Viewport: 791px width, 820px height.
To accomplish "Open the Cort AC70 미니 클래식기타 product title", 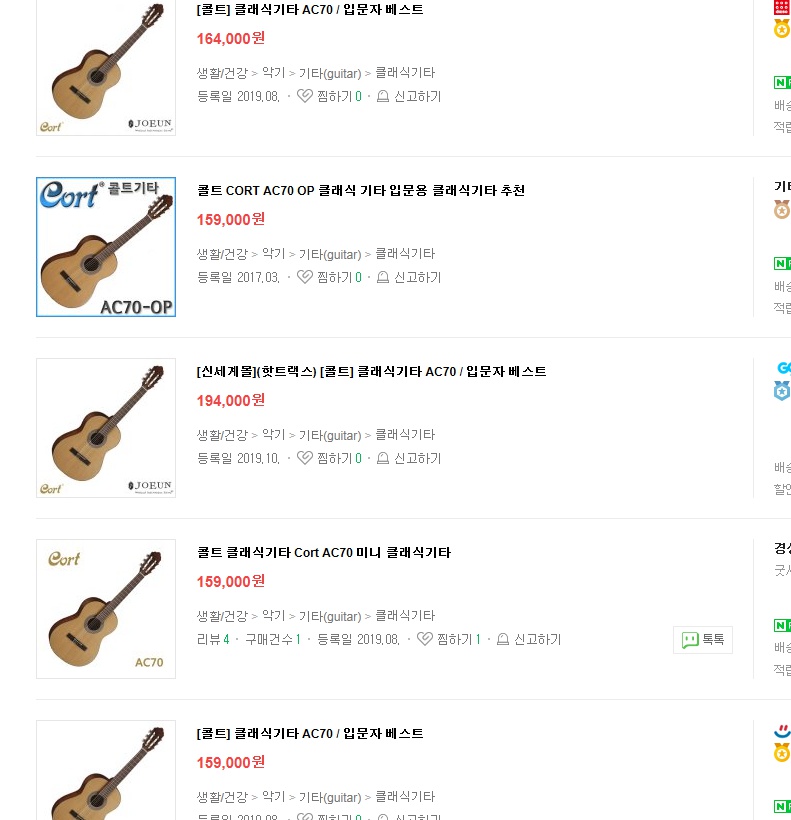I will 323,553.
